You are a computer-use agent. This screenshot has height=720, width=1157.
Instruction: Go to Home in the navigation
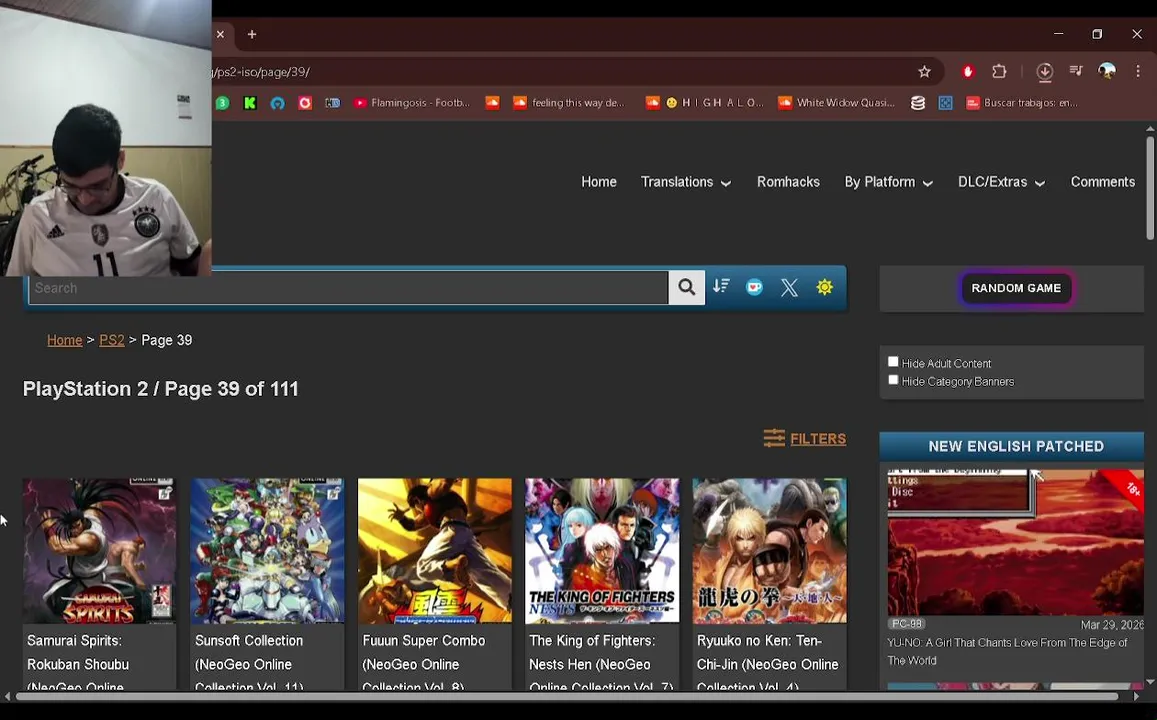(598, 181)
